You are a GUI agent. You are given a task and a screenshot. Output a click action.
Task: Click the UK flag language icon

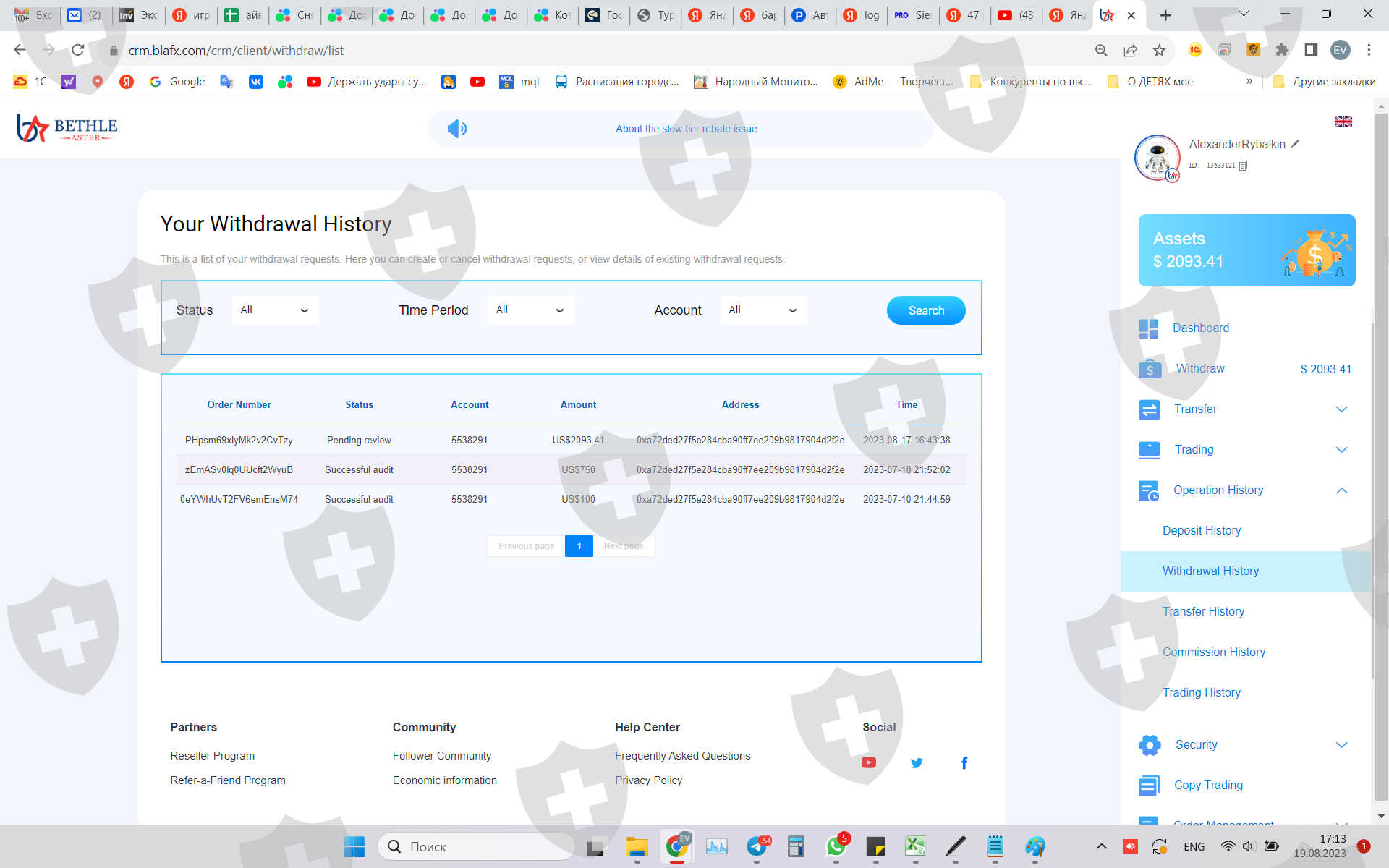coord(1343,122)
